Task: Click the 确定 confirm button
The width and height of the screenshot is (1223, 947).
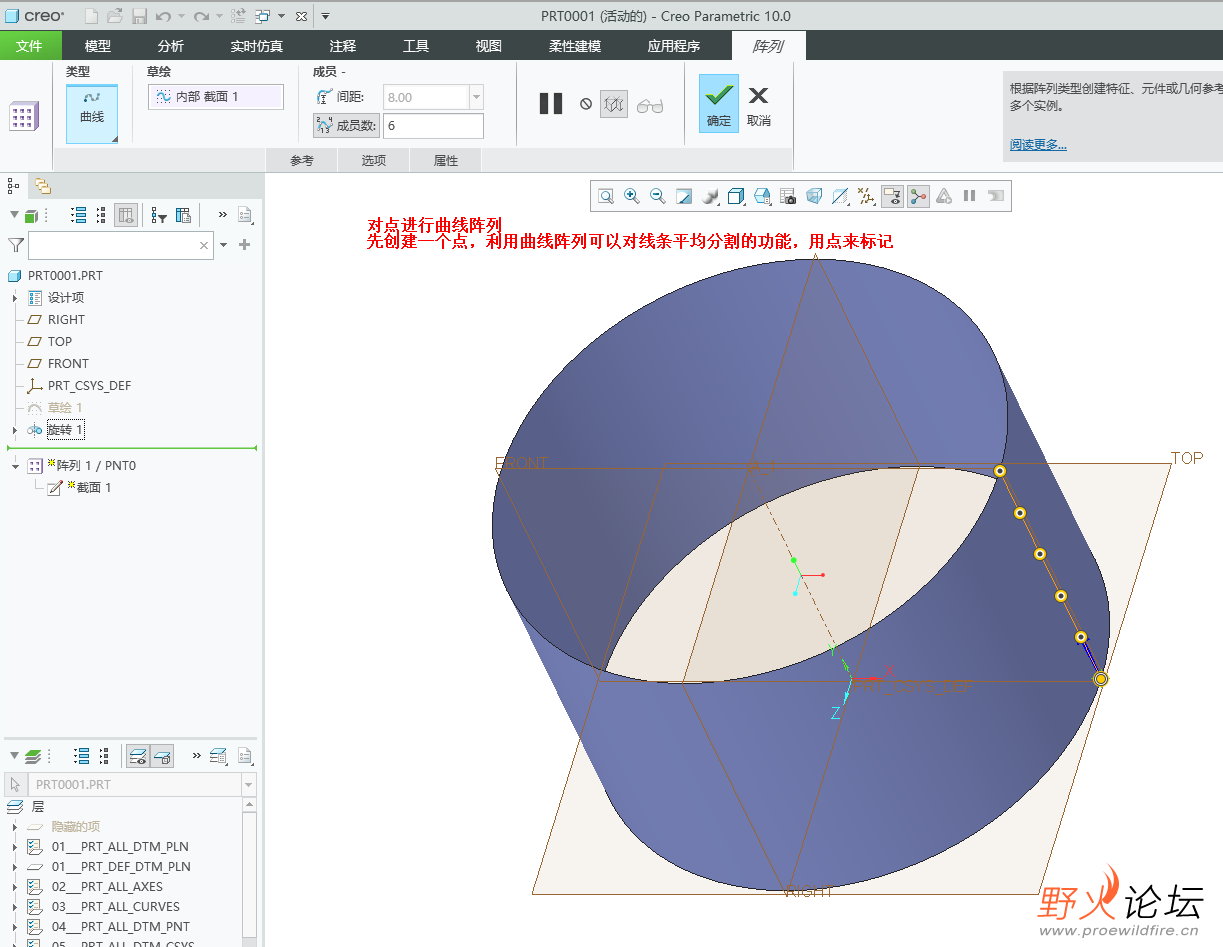Action: [x=719, y=104]
